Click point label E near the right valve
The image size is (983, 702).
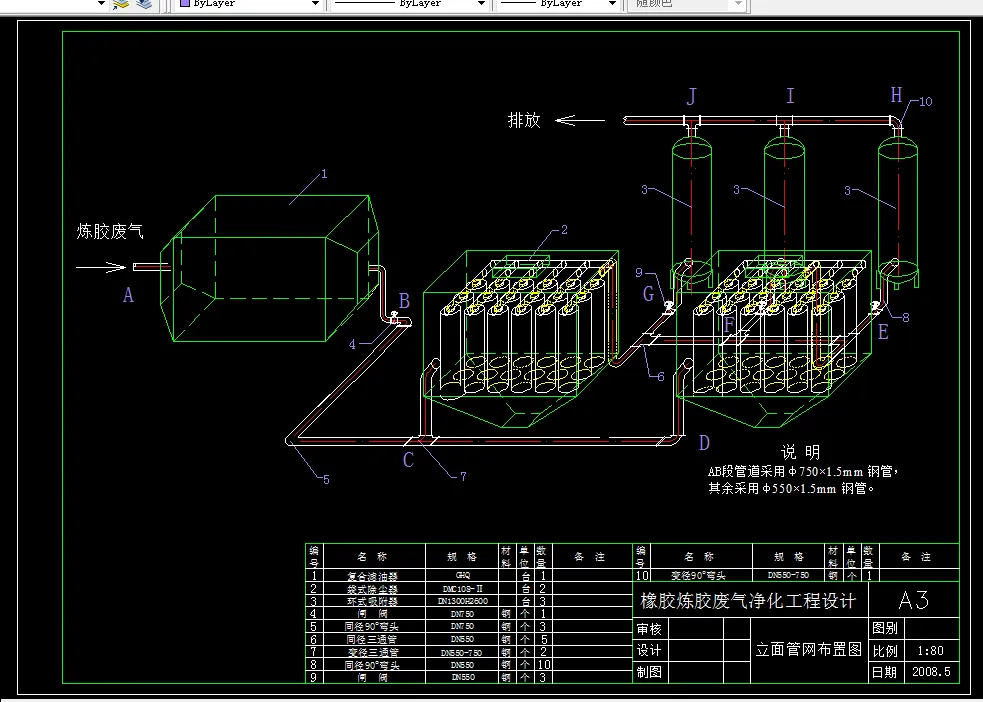coord(883,332)
